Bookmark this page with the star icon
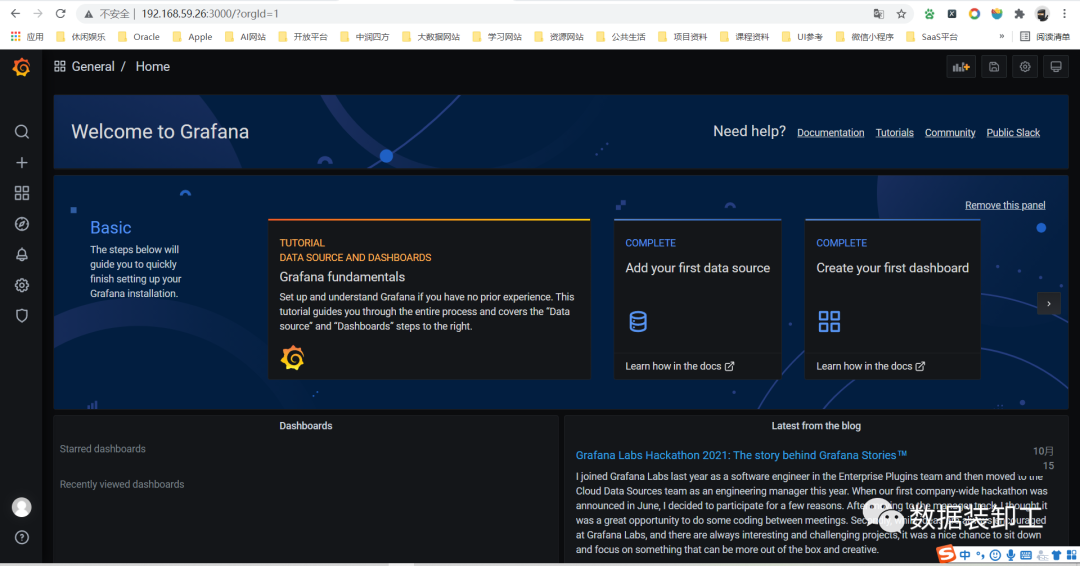This screenshot has height=566, width=1080. [x=901, y=14]
